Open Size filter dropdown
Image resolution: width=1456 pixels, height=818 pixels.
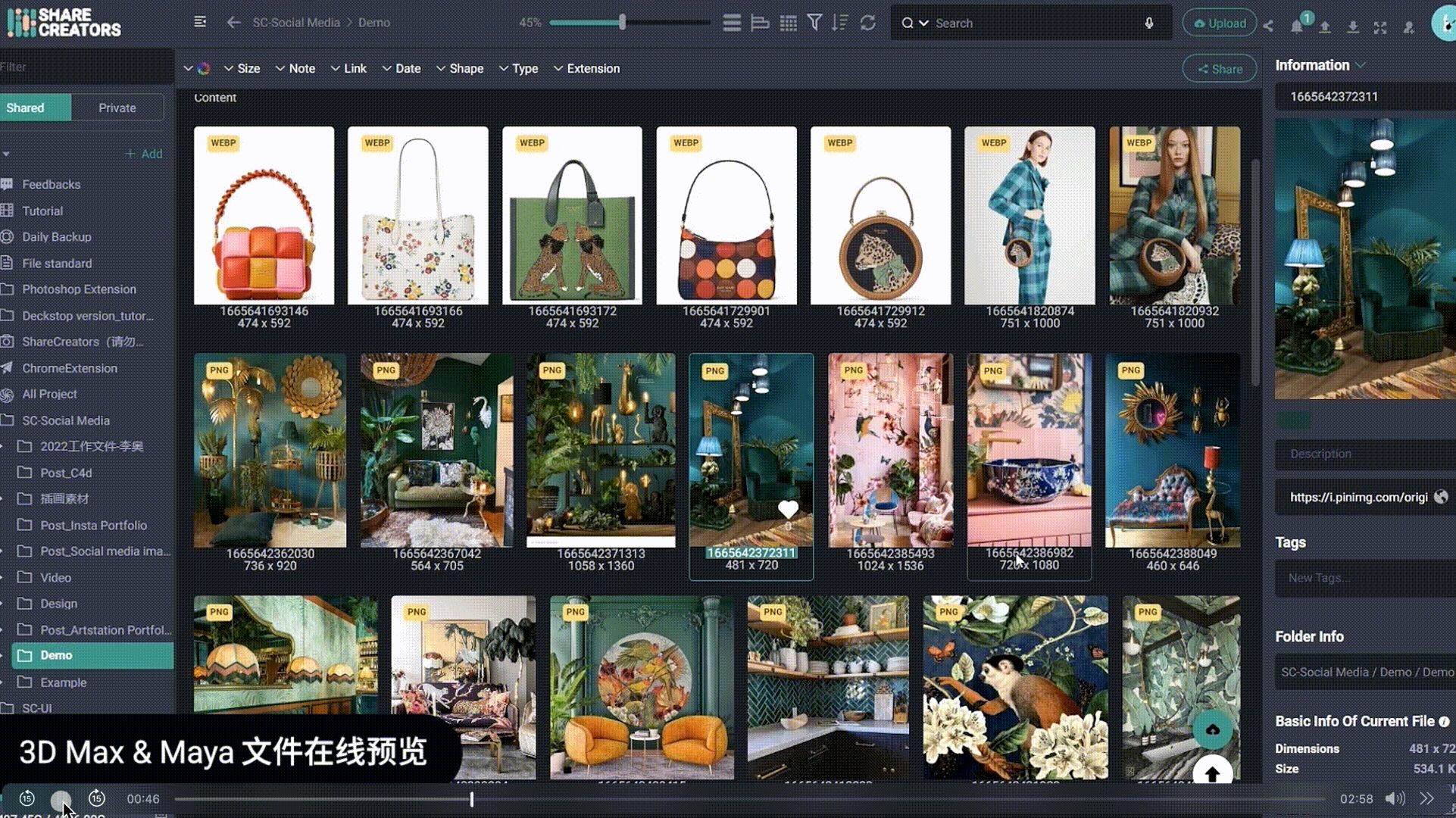(x=242, y=68)
